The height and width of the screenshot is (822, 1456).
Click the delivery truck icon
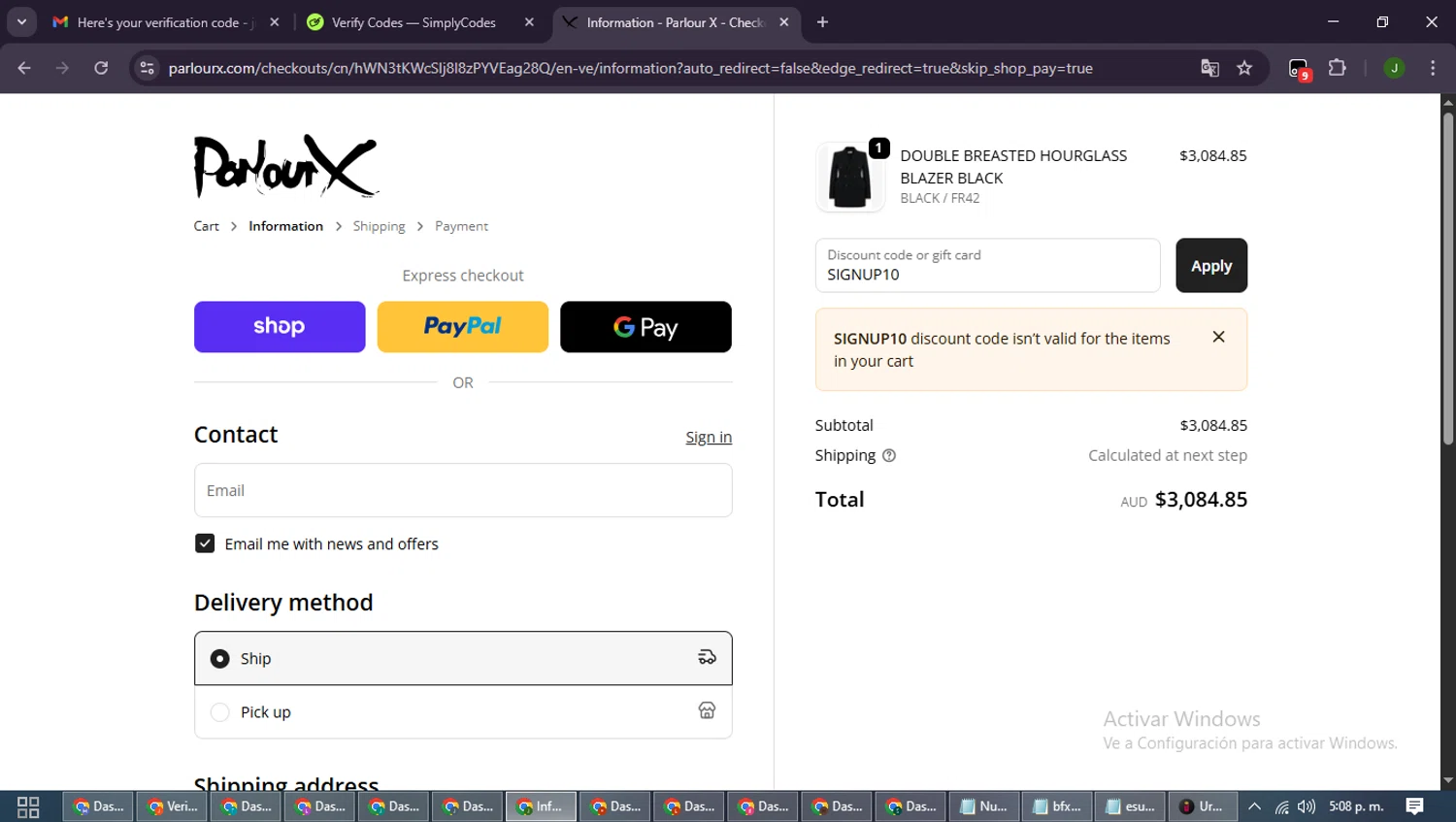(x=707, y=658)
